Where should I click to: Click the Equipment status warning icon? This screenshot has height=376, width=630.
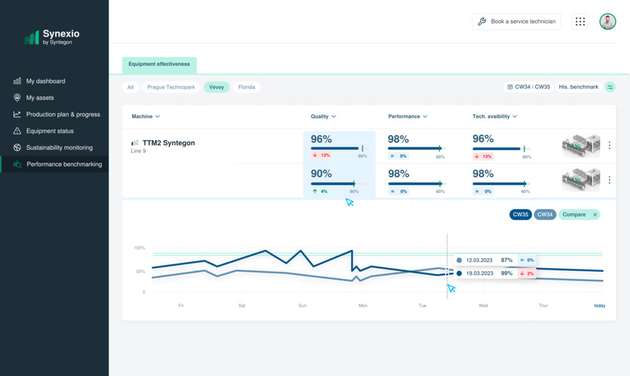tap(17, 131)
